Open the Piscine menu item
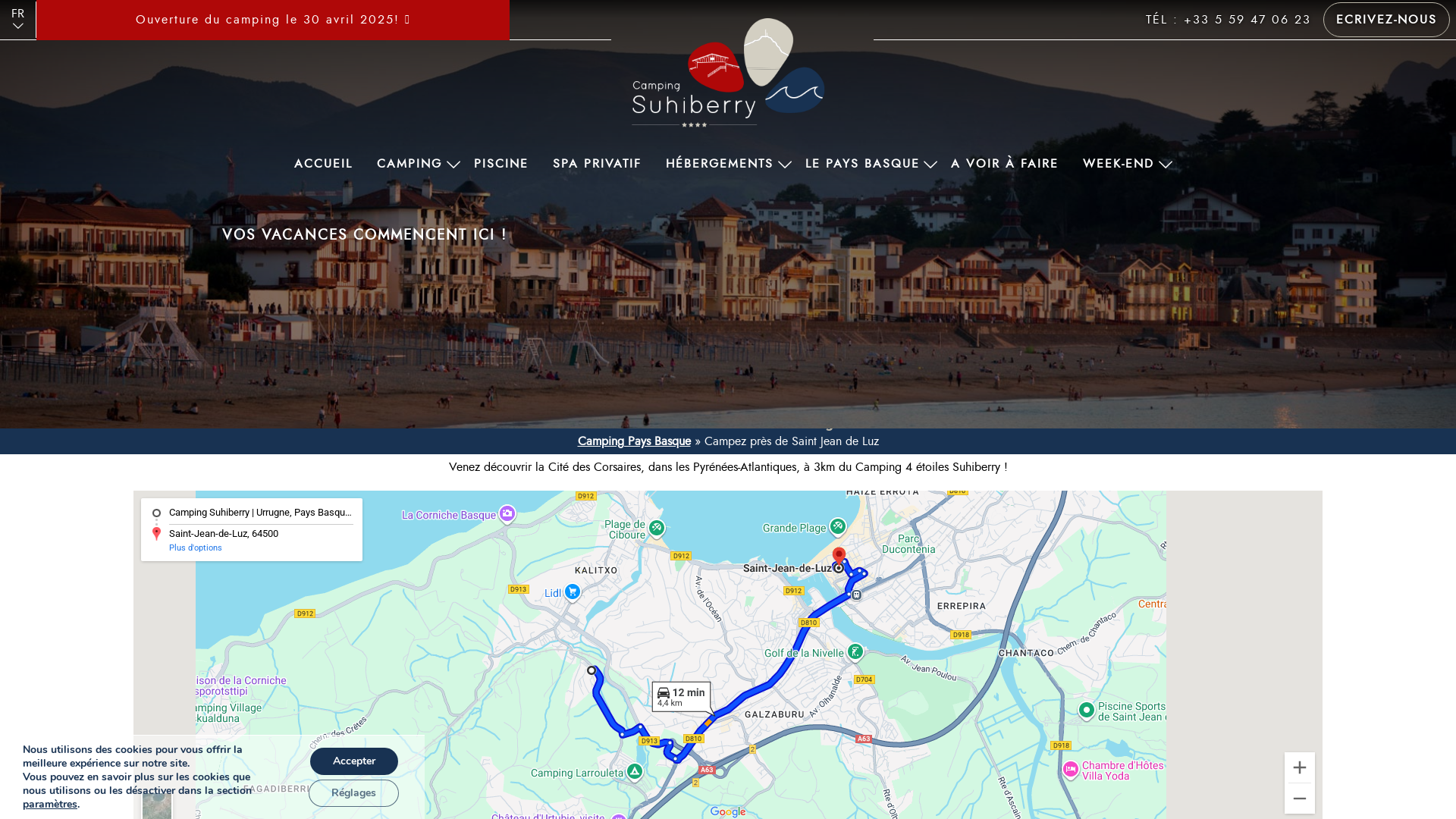This screenshot has width=1456, height=819. point(500,164)
